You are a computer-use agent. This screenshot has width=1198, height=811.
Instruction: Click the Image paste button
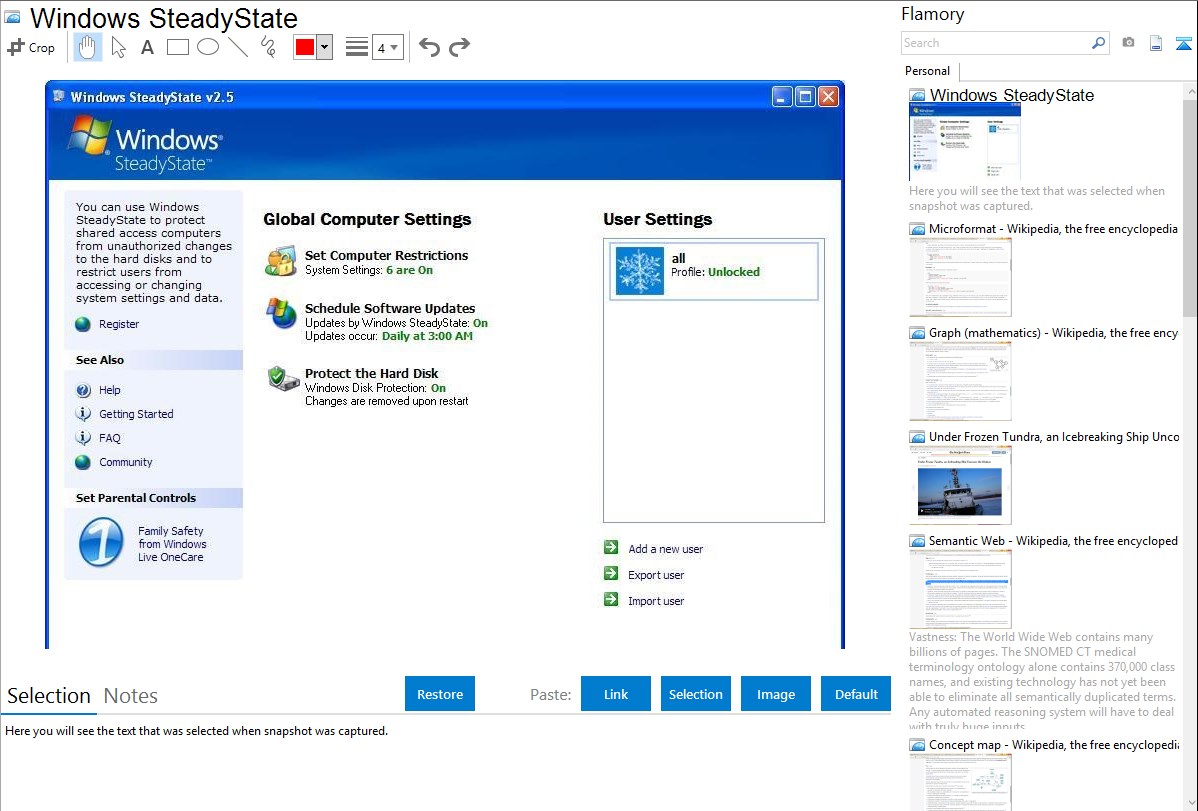point(775,694)
